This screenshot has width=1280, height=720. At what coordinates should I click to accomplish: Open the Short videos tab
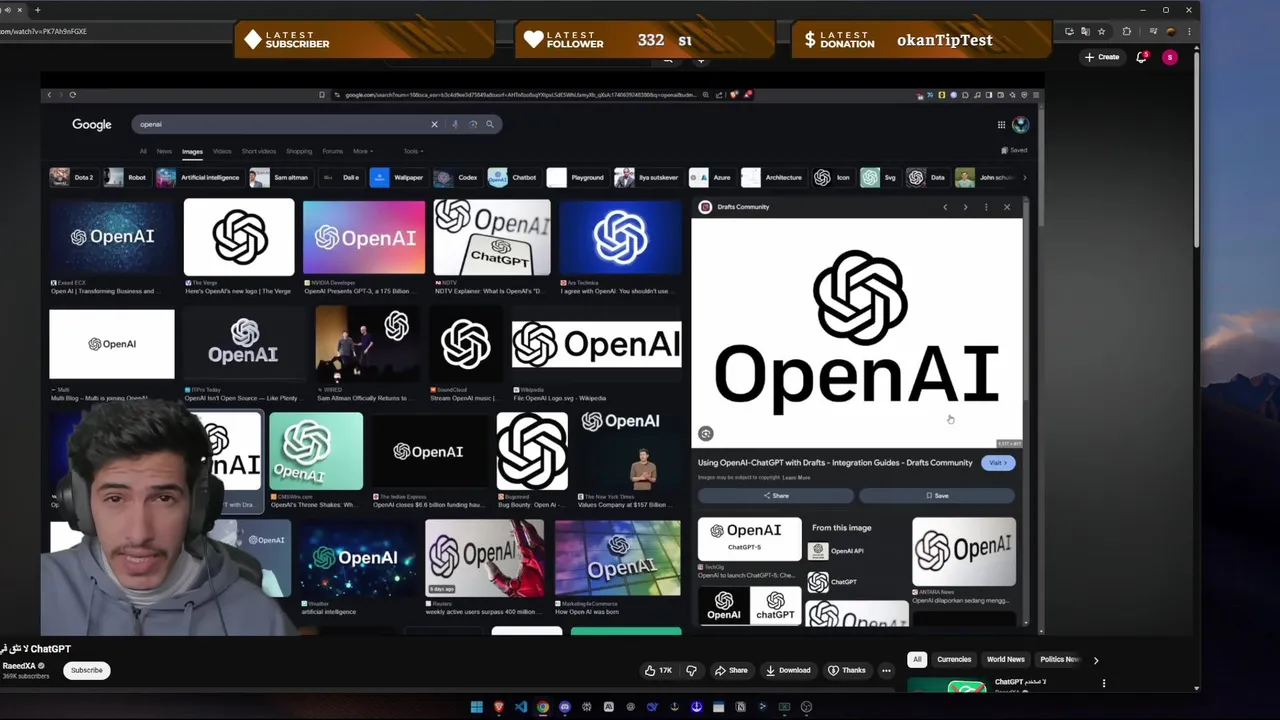point(258,151)
